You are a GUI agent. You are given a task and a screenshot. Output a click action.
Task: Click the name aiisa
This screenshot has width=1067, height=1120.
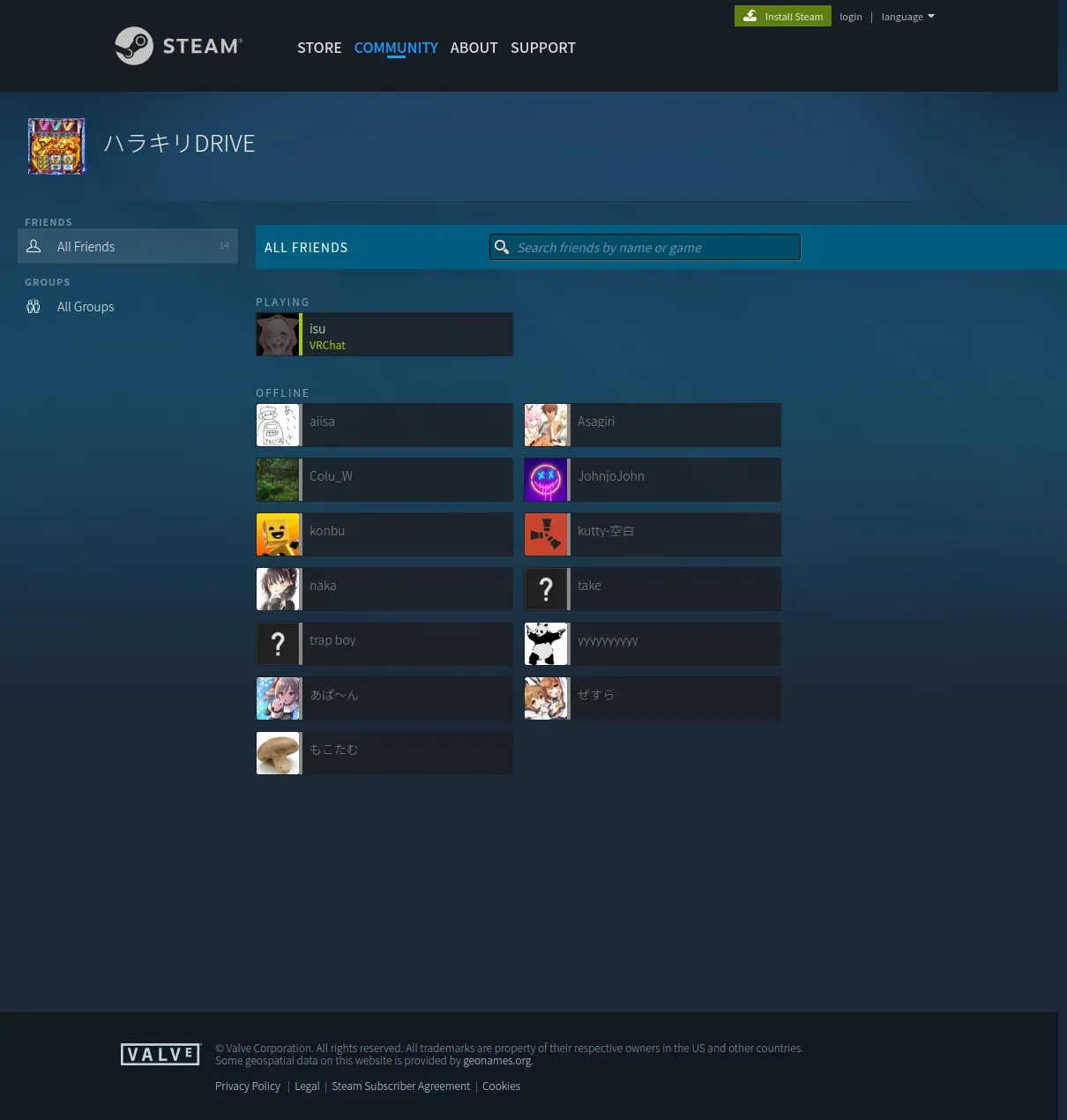point(322,421)
